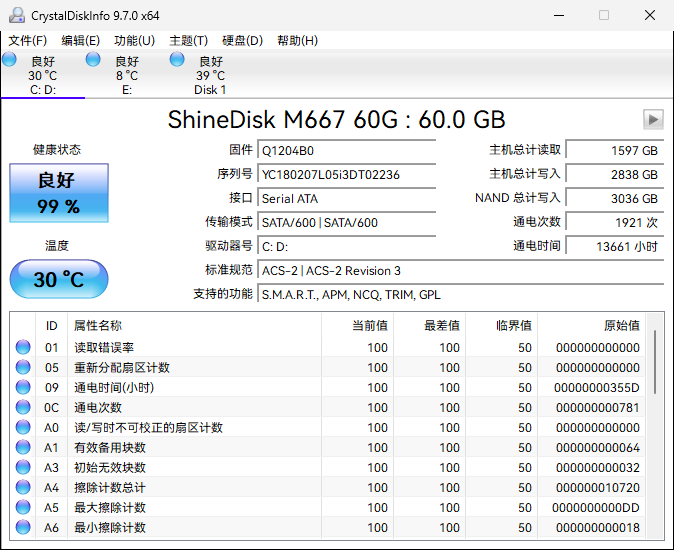Click the blue status orb for C: D:

(9, 59)
